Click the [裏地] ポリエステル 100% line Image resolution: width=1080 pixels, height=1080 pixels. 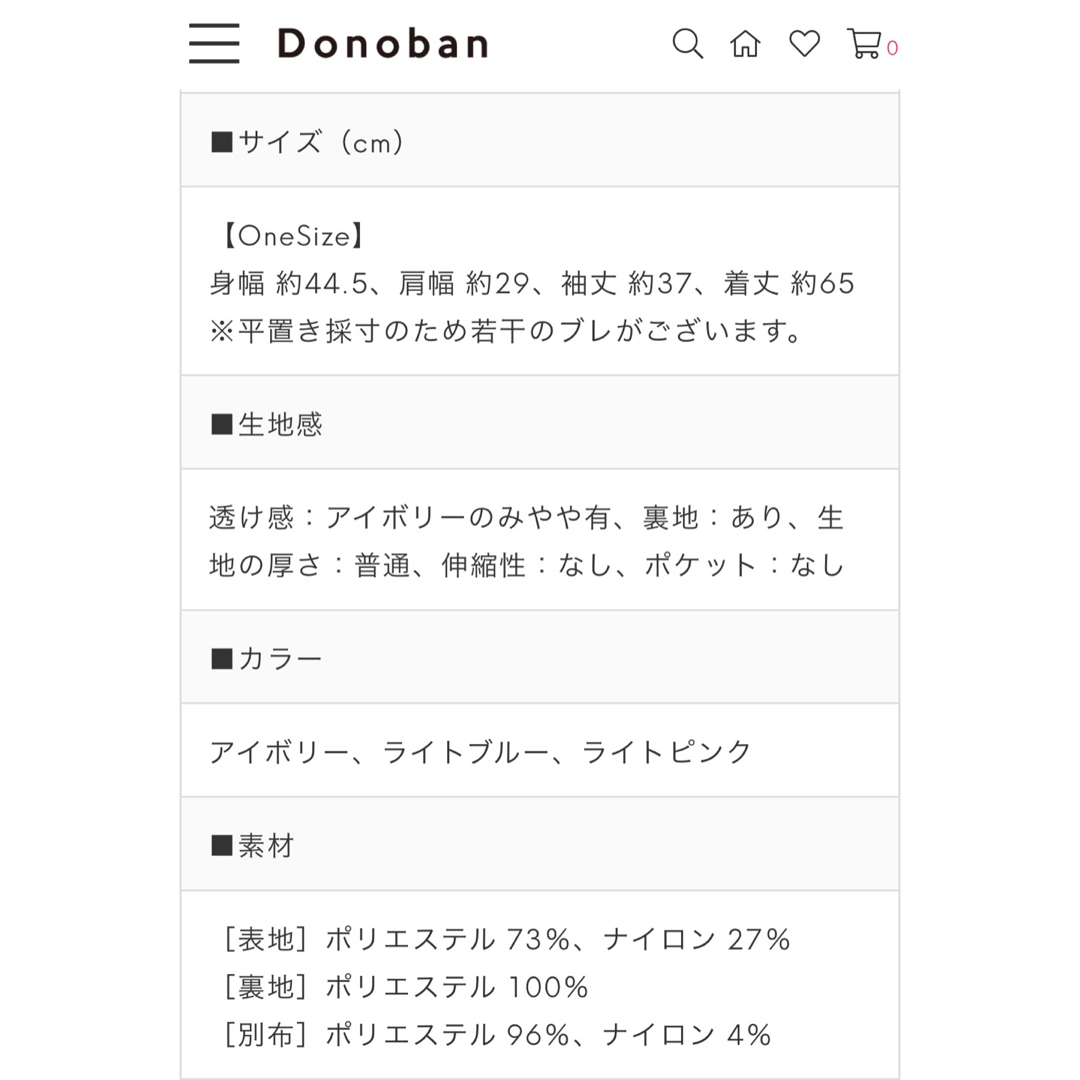(x=405, y=987)
